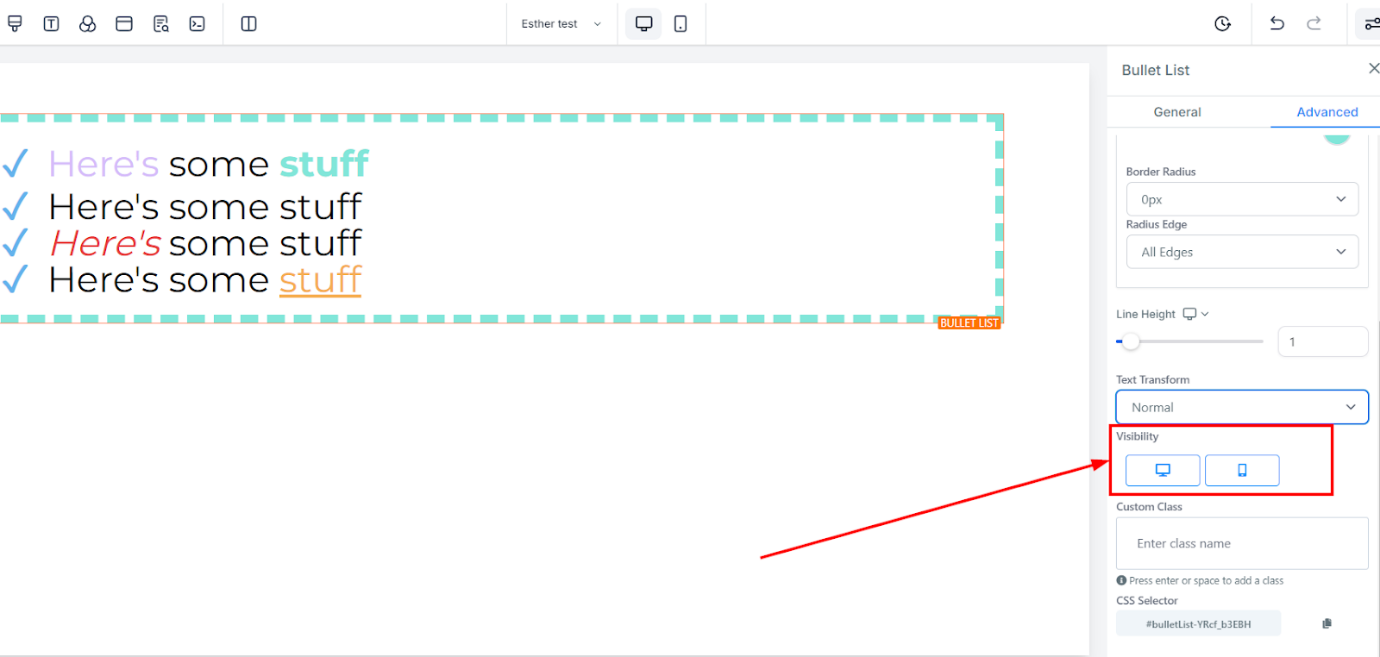Open the Border Radius dropdown
This screenshot has height=657, width=1380.
point(1242,199)
